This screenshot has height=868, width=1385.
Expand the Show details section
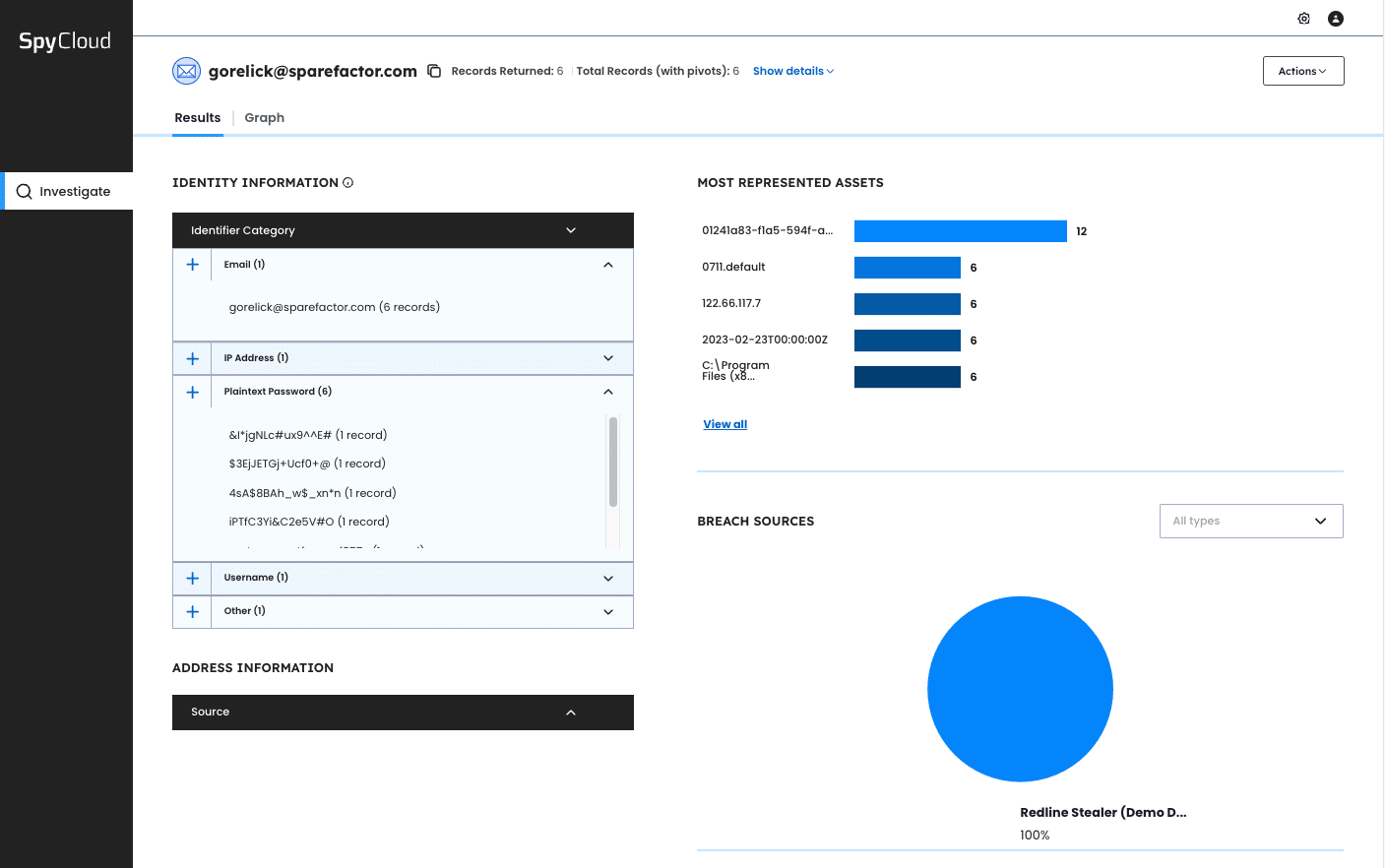tap(793, 70)
